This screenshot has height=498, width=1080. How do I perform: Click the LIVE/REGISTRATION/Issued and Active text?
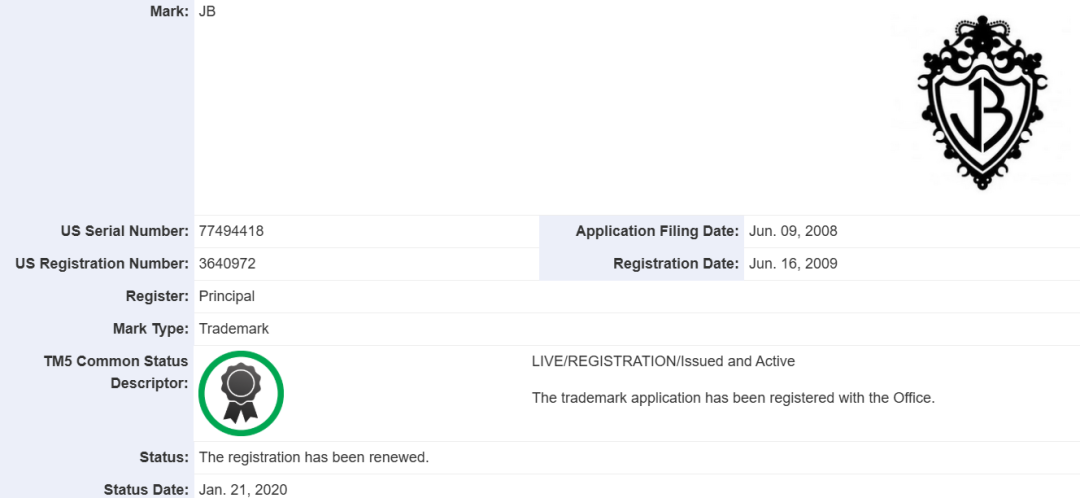663,361
